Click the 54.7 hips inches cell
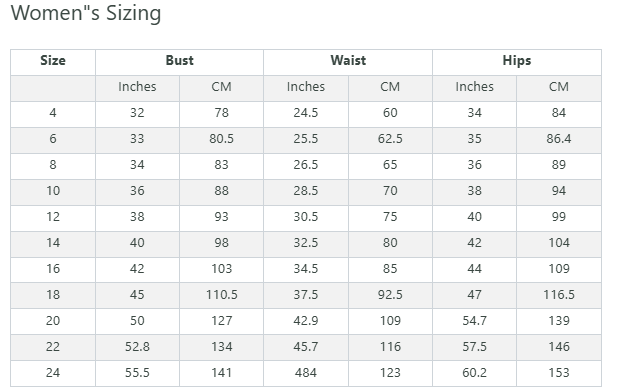Screen dimensions: 624x389 click(x=474, y=321)
